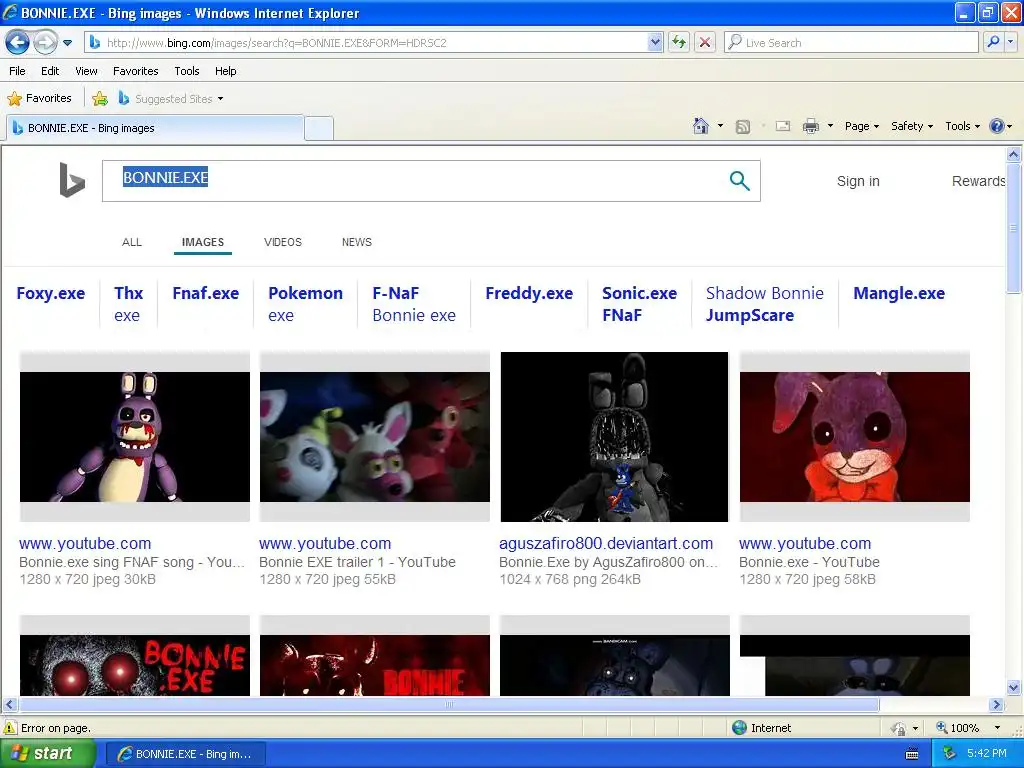Click the Foxy.exe related search
This screenshot has width=1024, height=768.
[x=51, y=293]
